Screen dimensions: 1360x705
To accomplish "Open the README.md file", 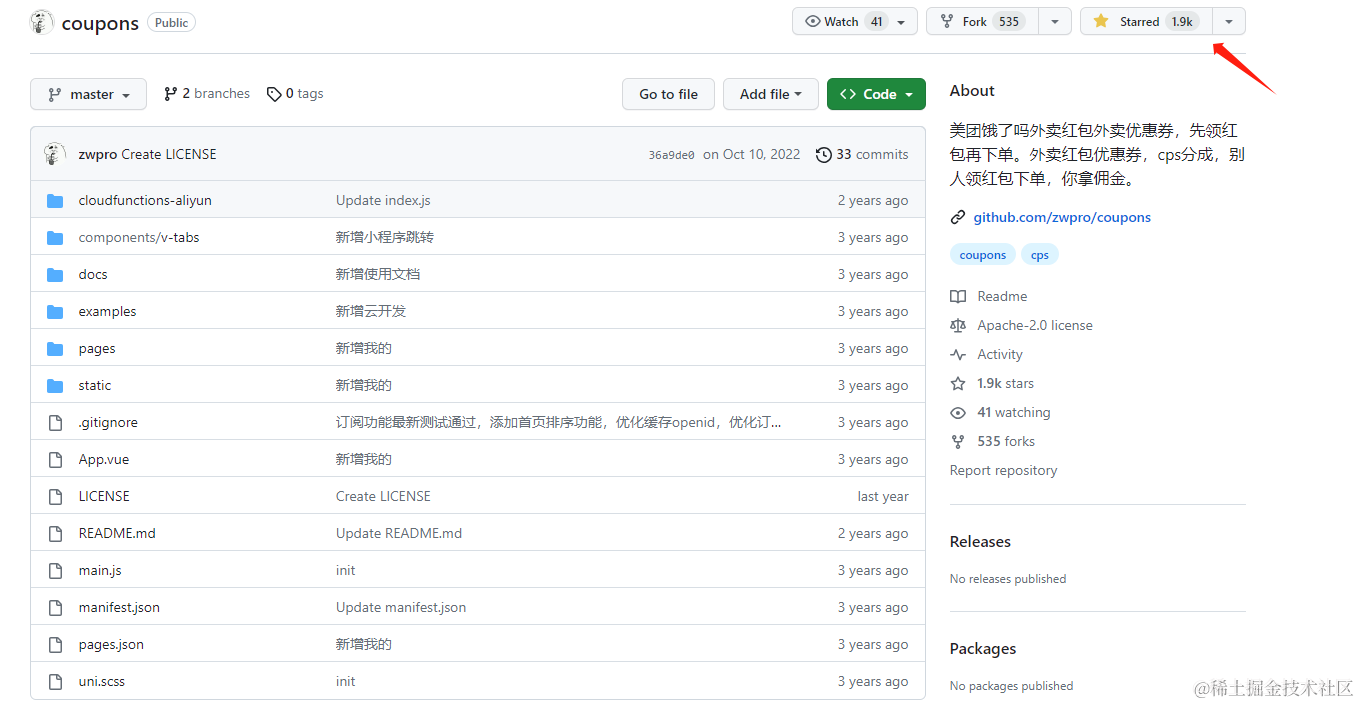I will point(117,534).
